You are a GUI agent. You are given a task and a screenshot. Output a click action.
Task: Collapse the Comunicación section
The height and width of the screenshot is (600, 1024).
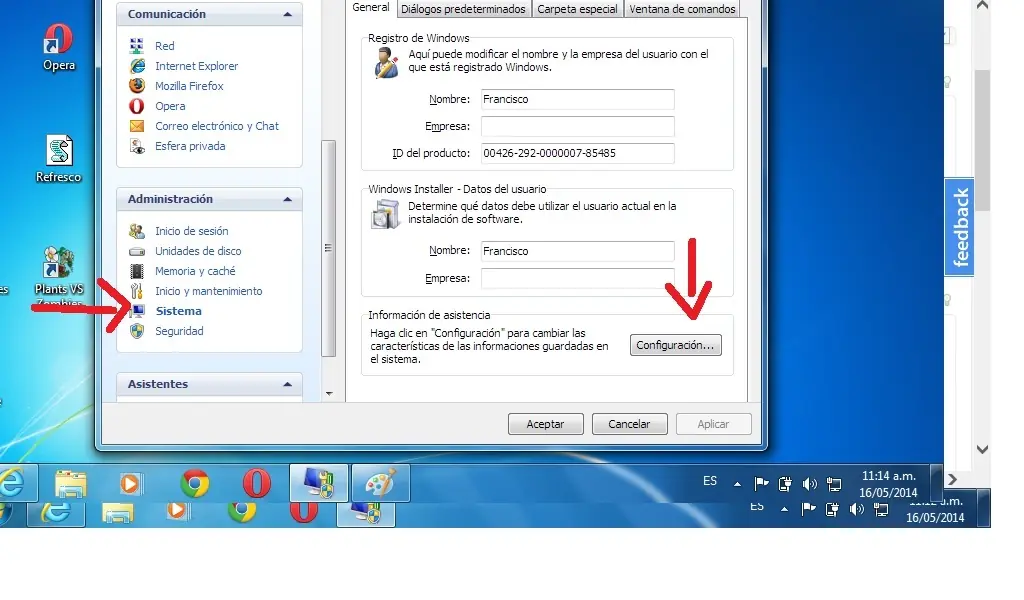pos(287,14)
